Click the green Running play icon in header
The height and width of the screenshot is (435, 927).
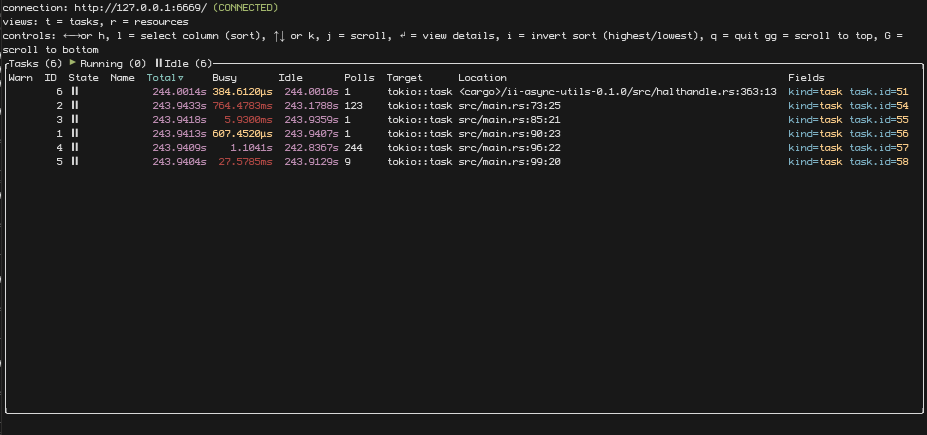[x=73, y=63]
